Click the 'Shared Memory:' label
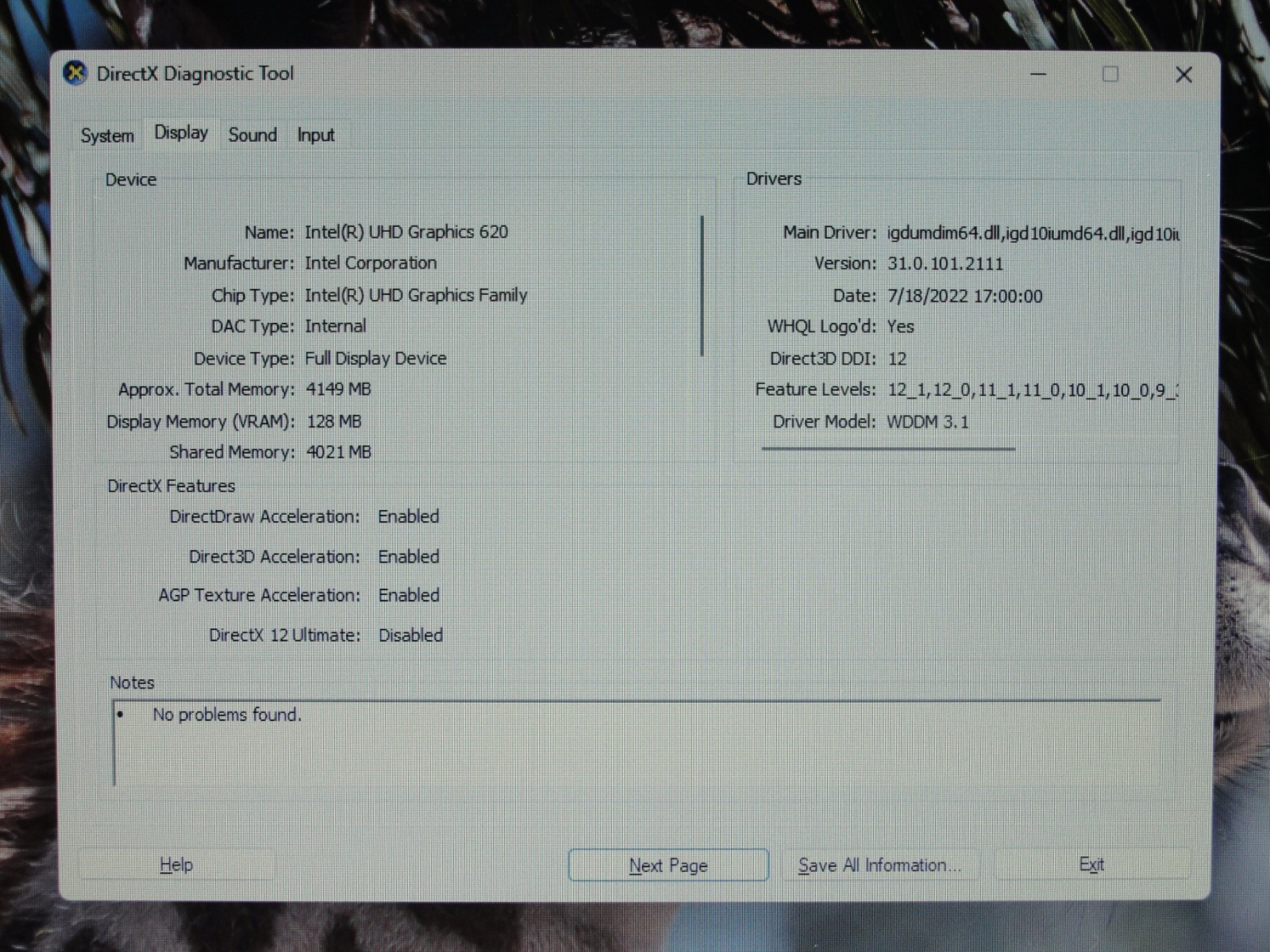This screenshot has width=1270, height=952. tap(232, 452)
